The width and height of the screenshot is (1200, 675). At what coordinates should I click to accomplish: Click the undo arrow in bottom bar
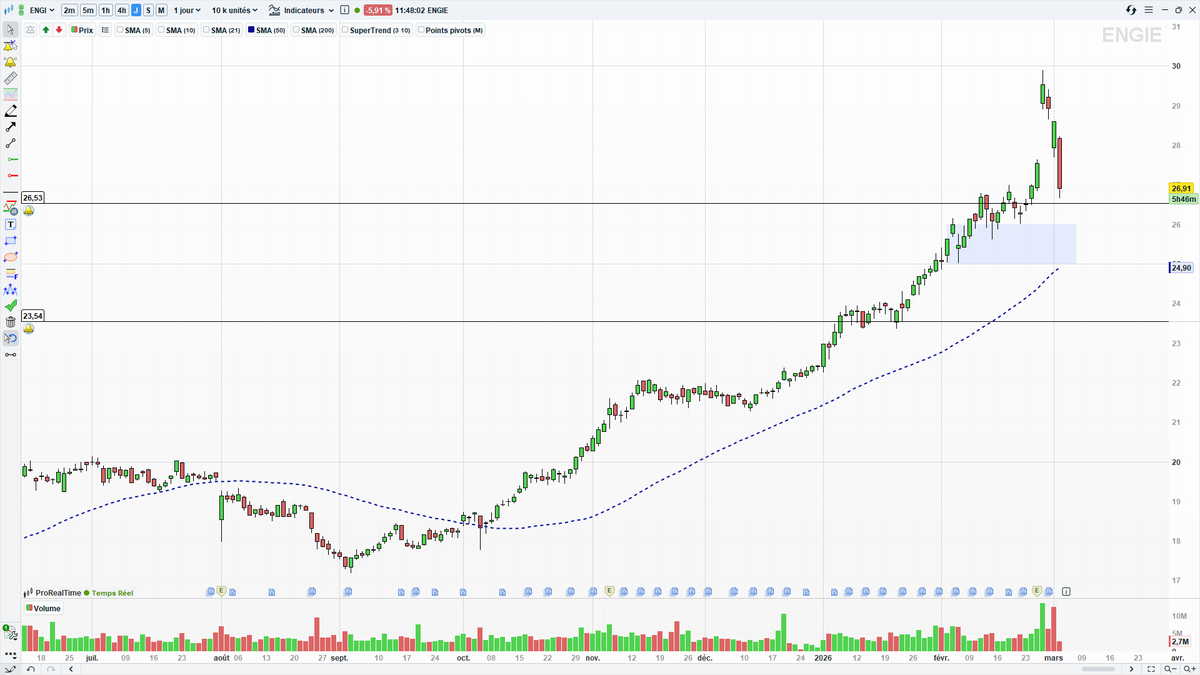click(x=31, y=669)
